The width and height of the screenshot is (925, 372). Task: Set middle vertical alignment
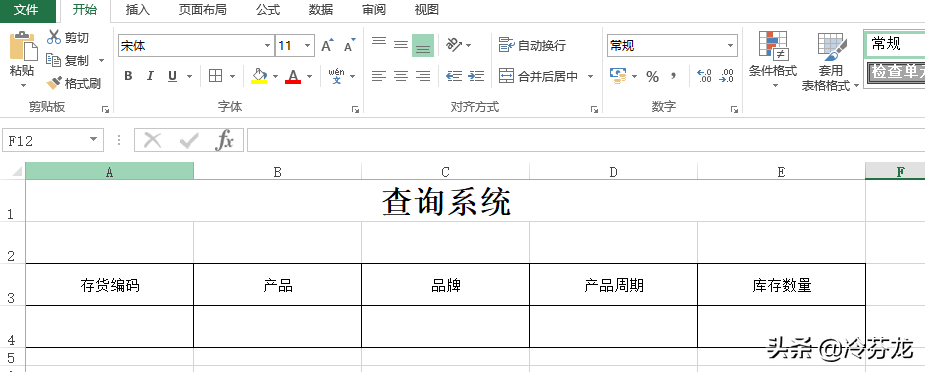[401, 45]
